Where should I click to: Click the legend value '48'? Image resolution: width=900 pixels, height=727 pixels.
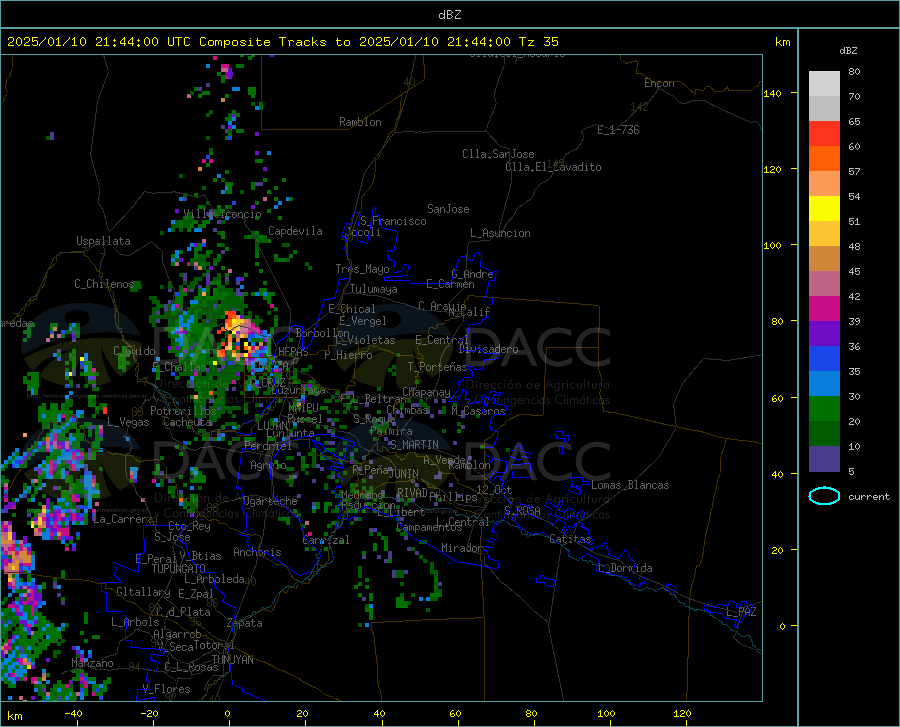tap(854, 247)
